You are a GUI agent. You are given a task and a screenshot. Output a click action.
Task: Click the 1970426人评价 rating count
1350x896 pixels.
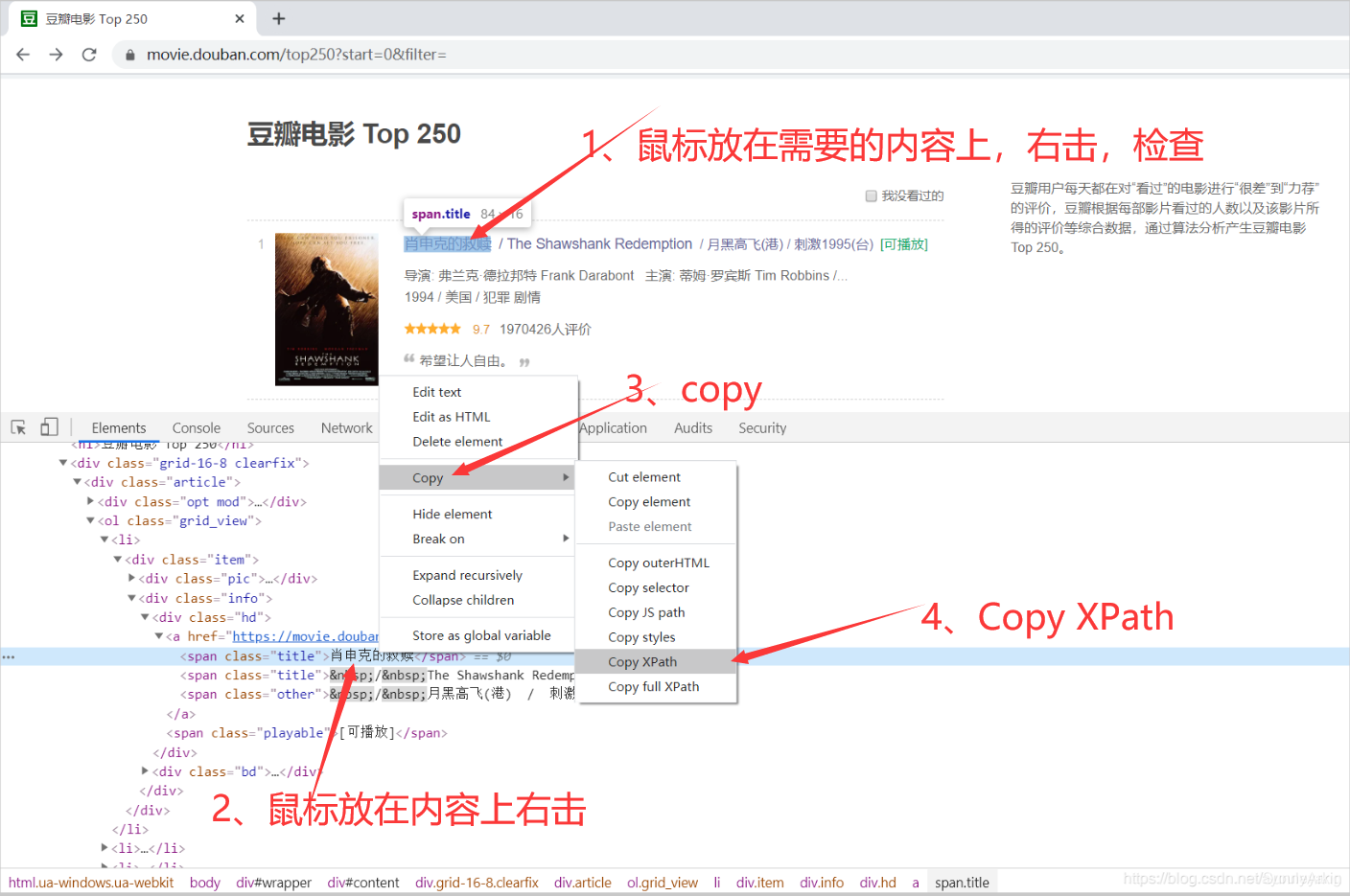click(546, 329)
